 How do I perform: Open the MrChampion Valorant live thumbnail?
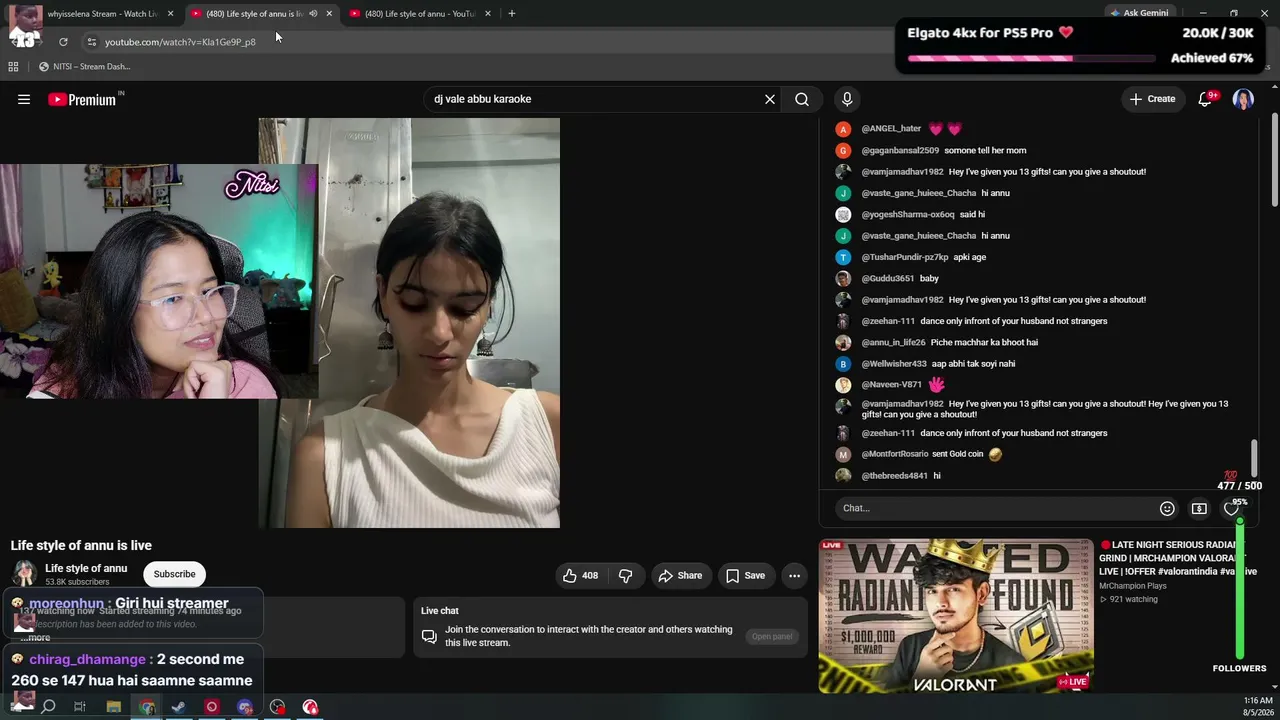pyautogui.click(x=956, y=616)
